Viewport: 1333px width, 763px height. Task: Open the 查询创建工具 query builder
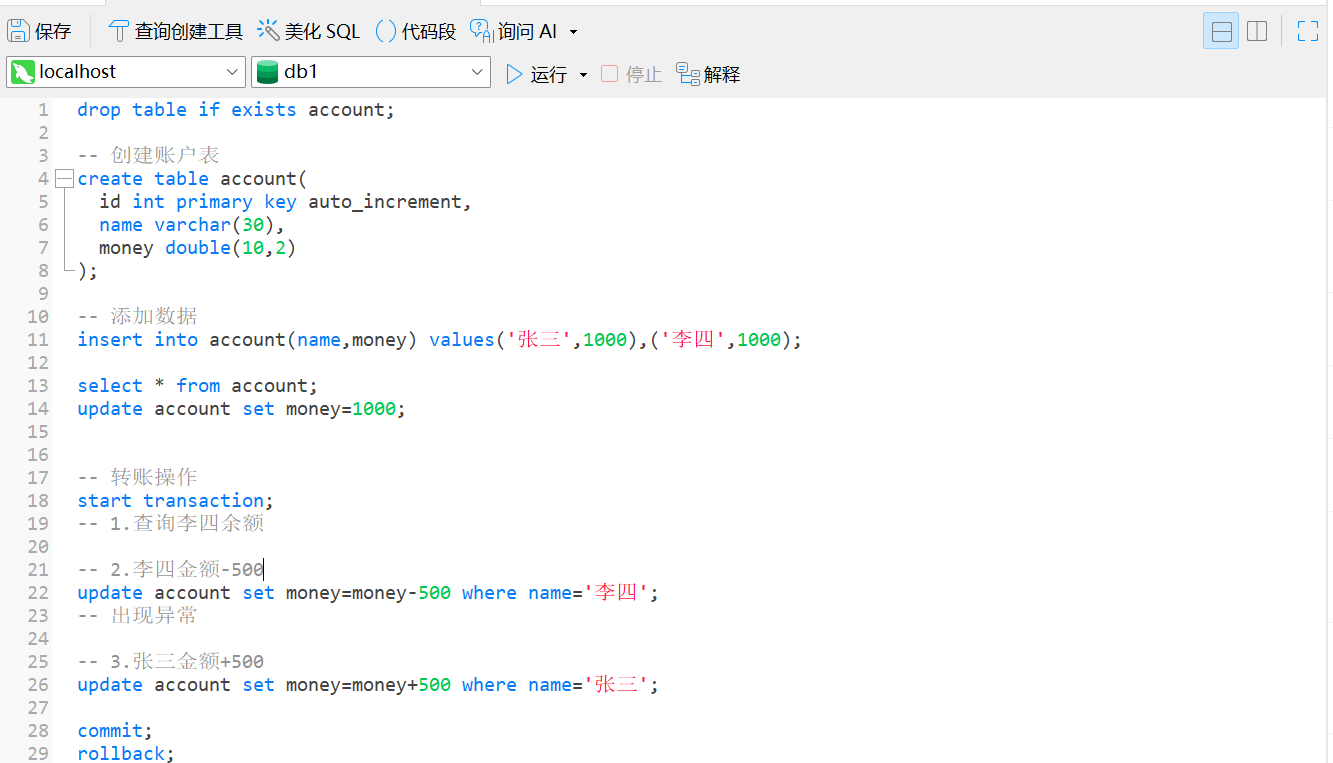pos(175,31)
